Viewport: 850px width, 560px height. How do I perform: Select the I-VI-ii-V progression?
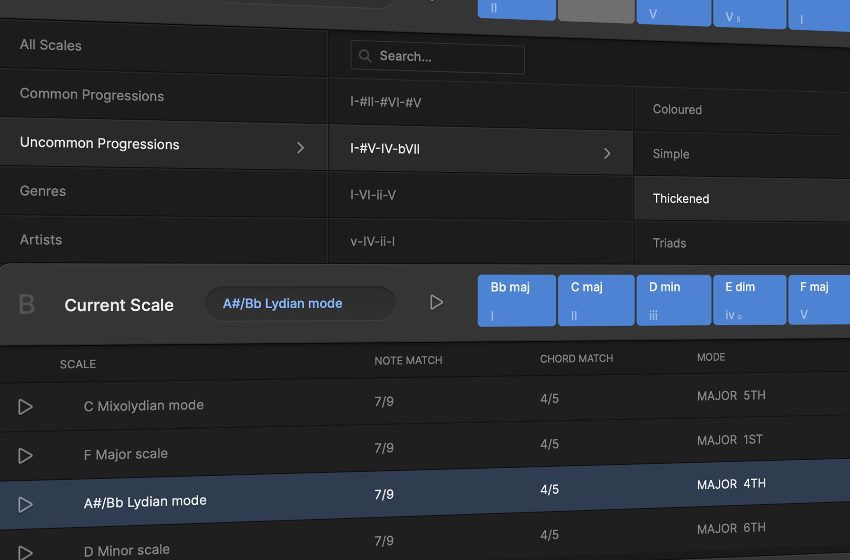pyautogui.click(x=373, y=195)
